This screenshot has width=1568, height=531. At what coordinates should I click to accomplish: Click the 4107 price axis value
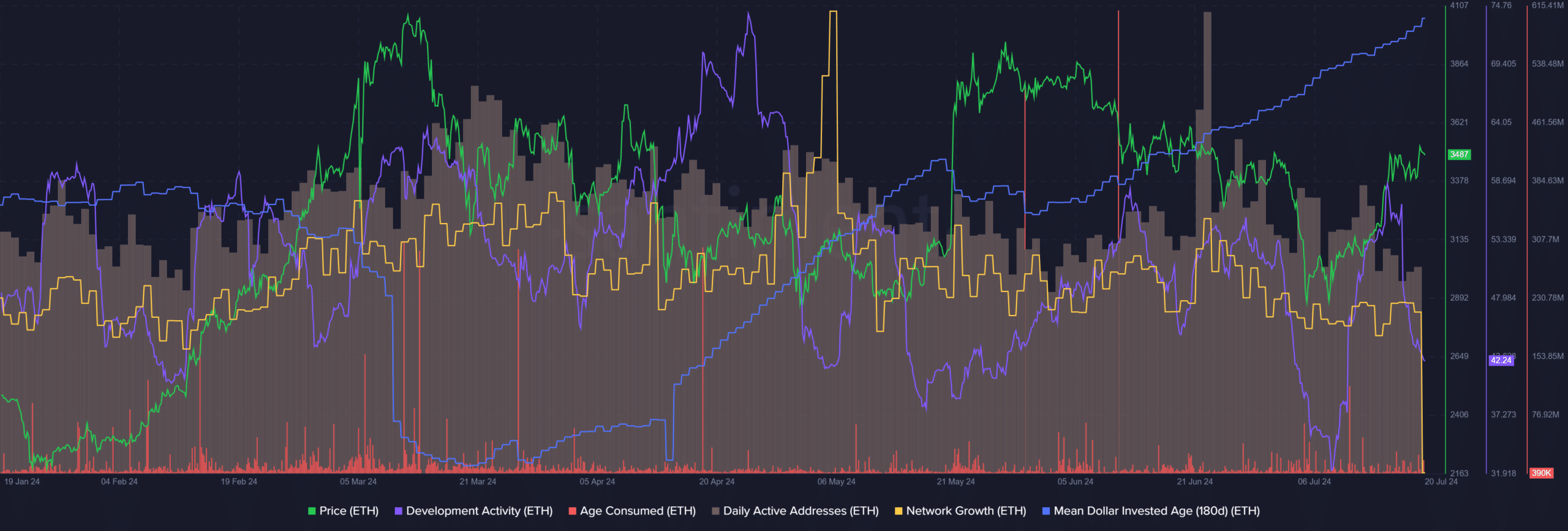coord(1459,6)
